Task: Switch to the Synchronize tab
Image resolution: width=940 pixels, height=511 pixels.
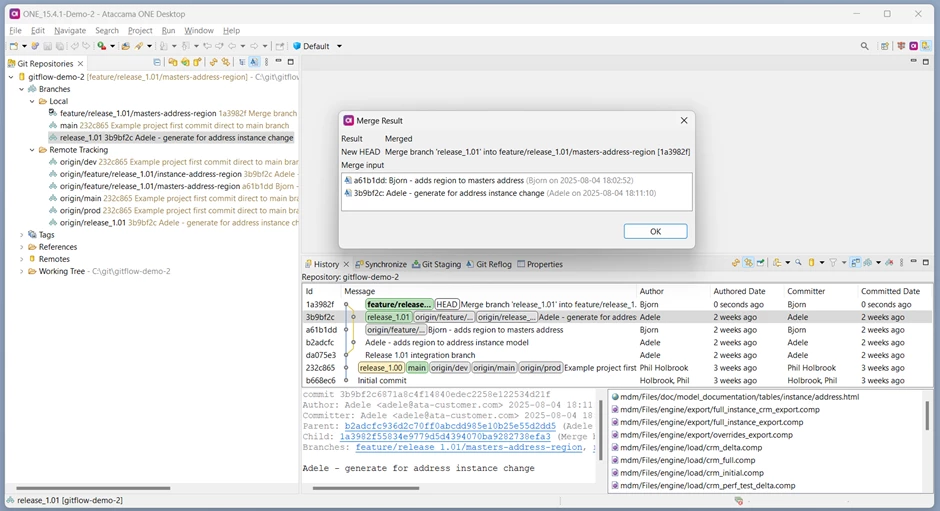Action: [381, 264]
